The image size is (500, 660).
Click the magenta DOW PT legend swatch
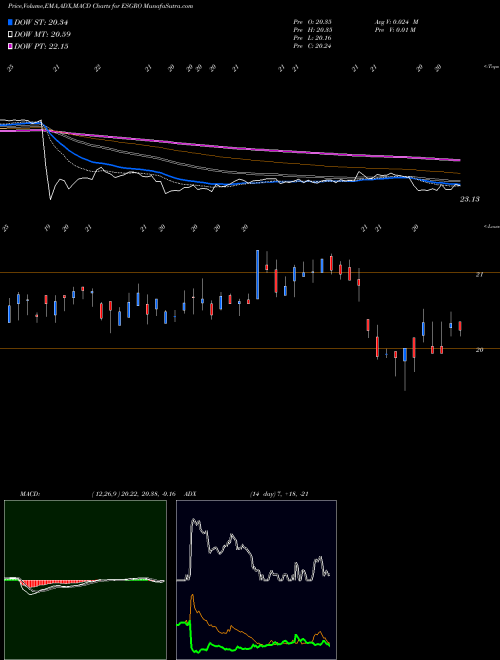point(11,46)
